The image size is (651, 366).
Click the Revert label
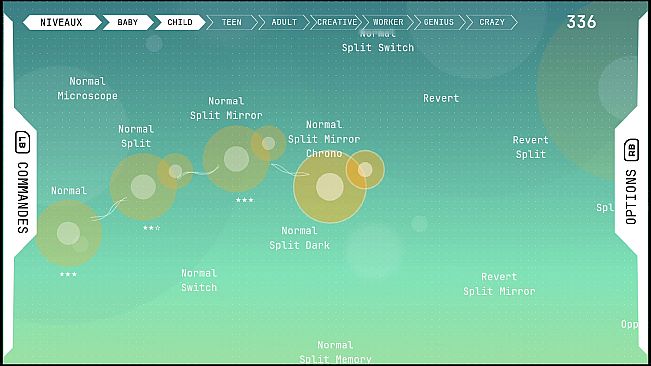441,98
